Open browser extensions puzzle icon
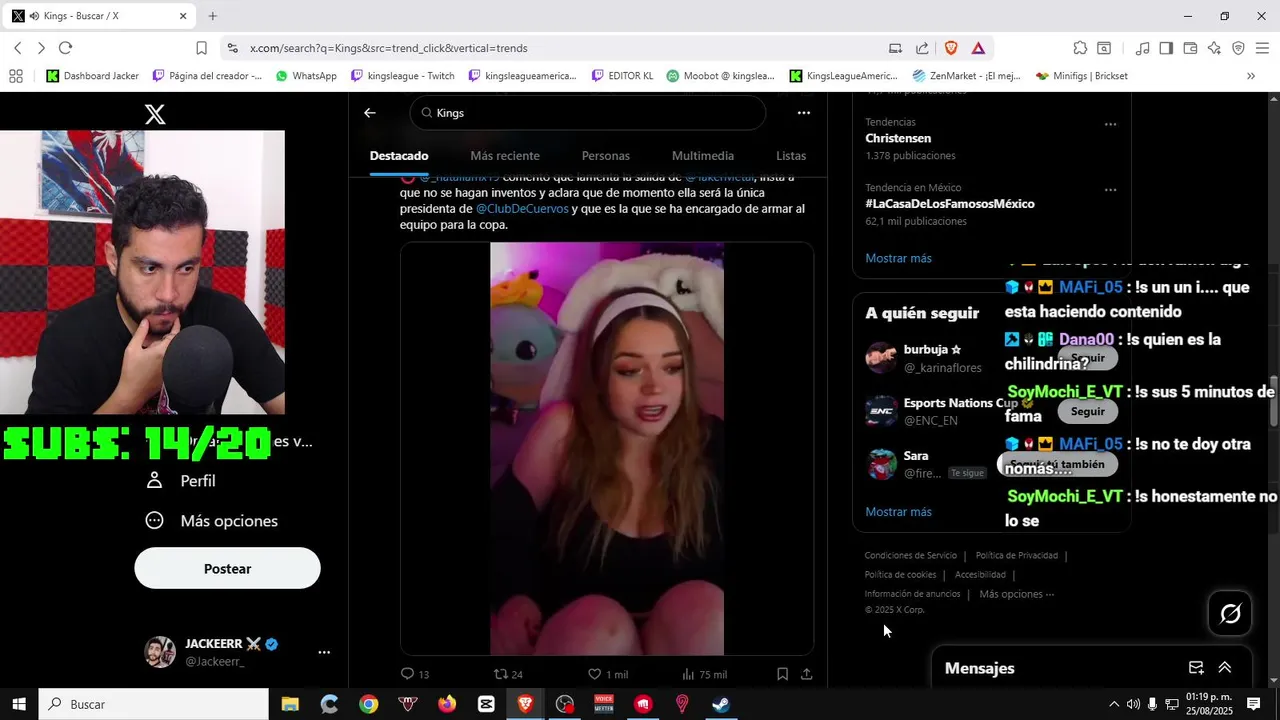The image size is (1280, 720). pos(1080,48)
